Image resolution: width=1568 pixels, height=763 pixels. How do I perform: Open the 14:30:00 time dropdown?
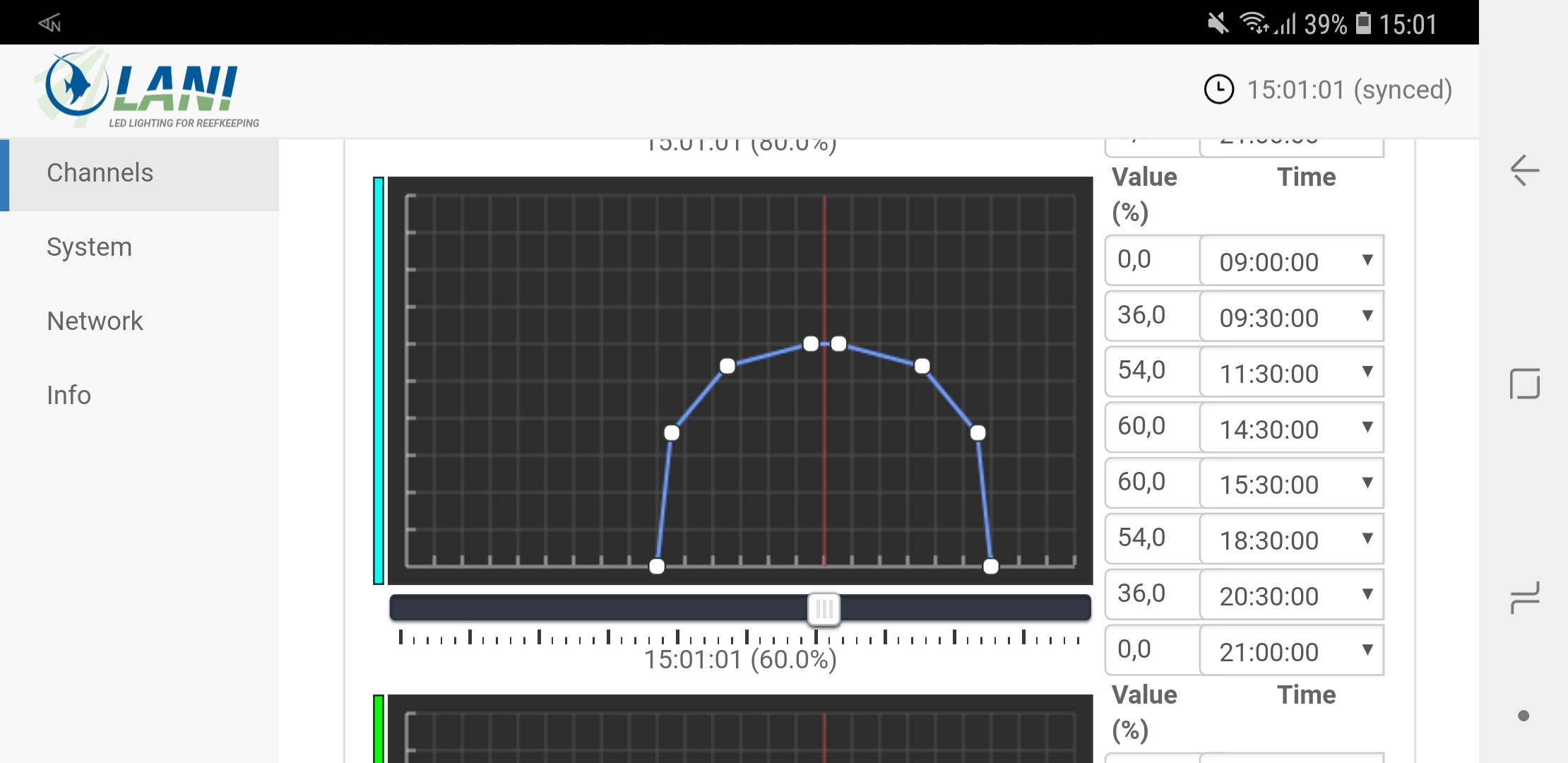point(1291,429)
